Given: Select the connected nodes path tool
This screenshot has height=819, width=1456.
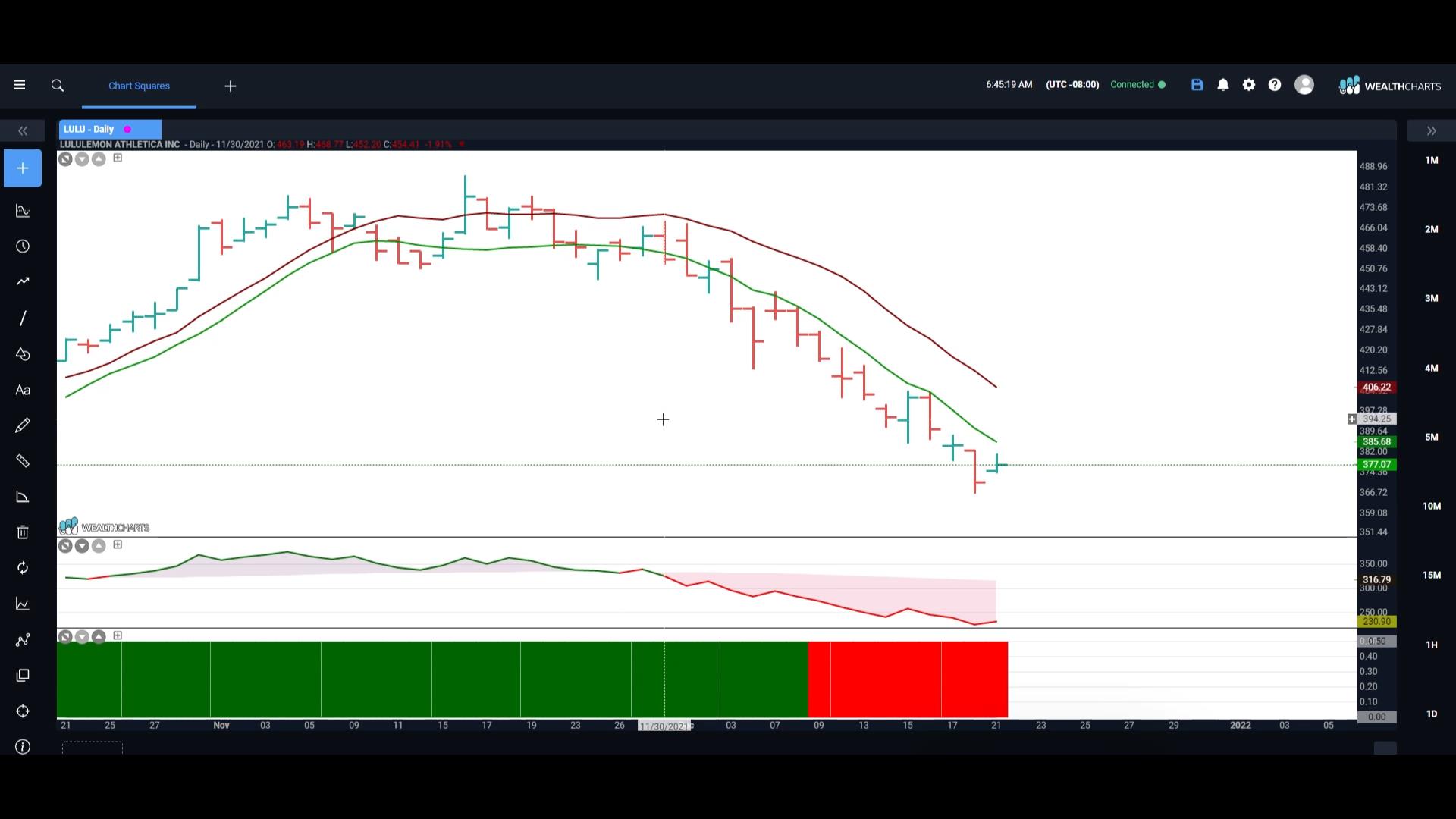Looking at the screenshot, I should pyautogui.click(x=23, y=640).
